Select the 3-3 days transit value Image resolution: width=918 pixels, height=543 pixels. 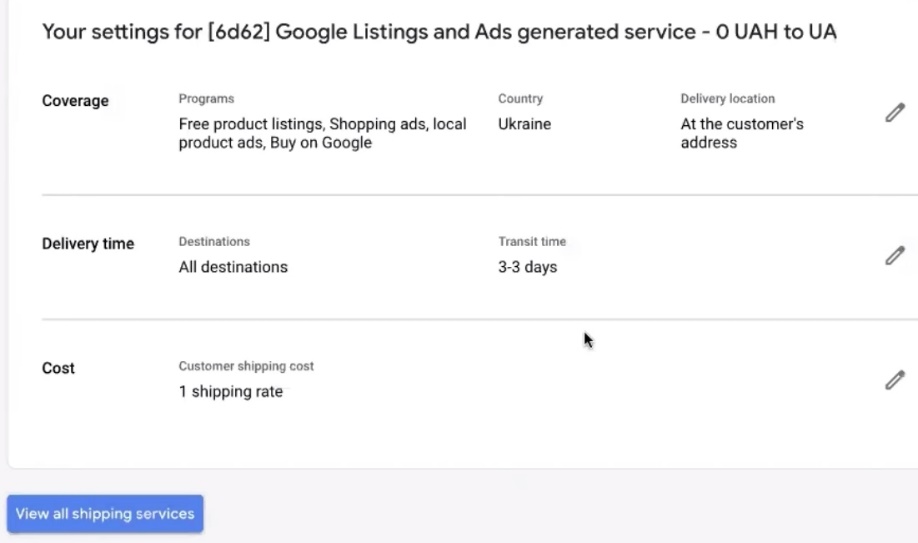click(527, 267)
